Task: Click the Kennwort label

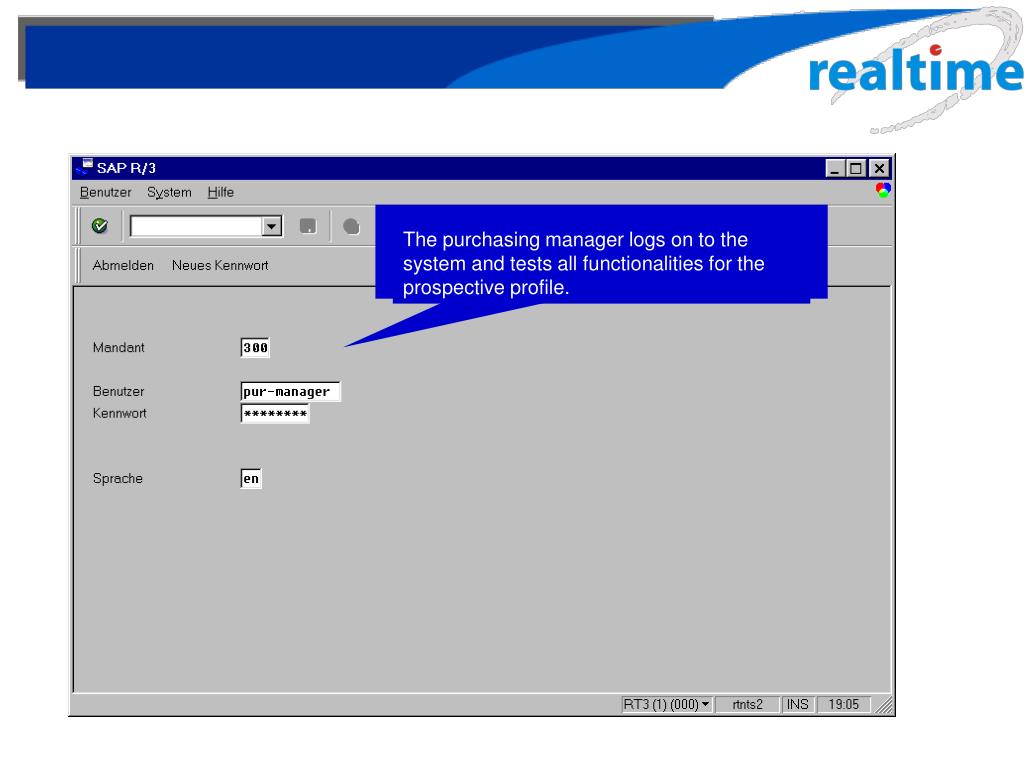Action: [x=120, y=413]
